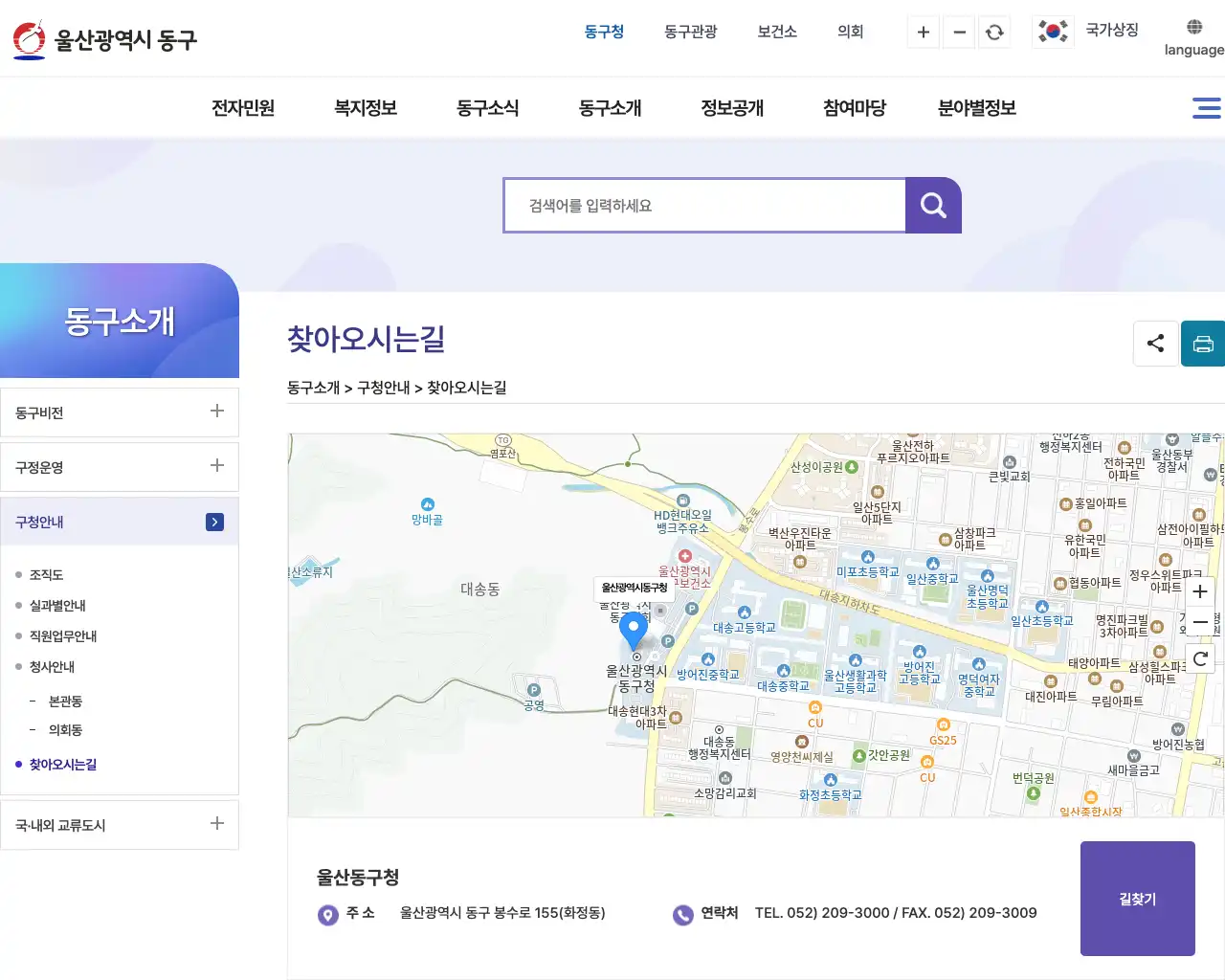Click the address text 봉수로 155(화정동)
Screen dimensions: 1225x980
pyautogui.click(x=549, y=913)
